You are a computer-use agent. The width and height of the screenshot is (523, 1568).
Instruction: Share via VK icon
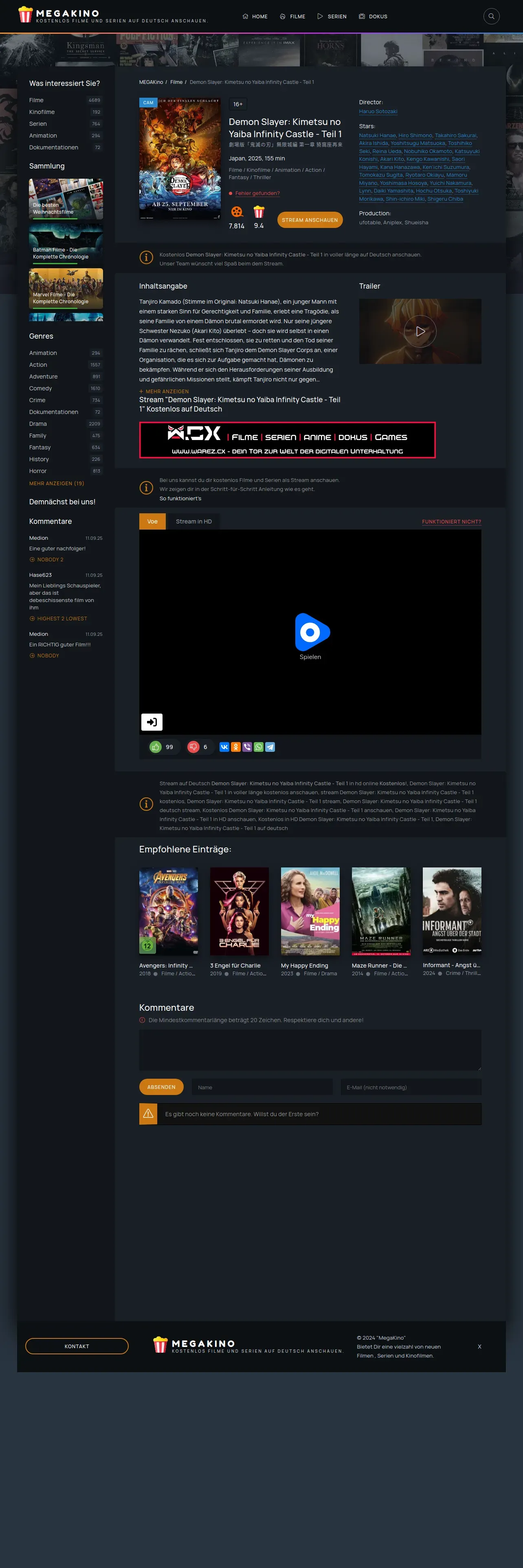(x=225, y=747)
